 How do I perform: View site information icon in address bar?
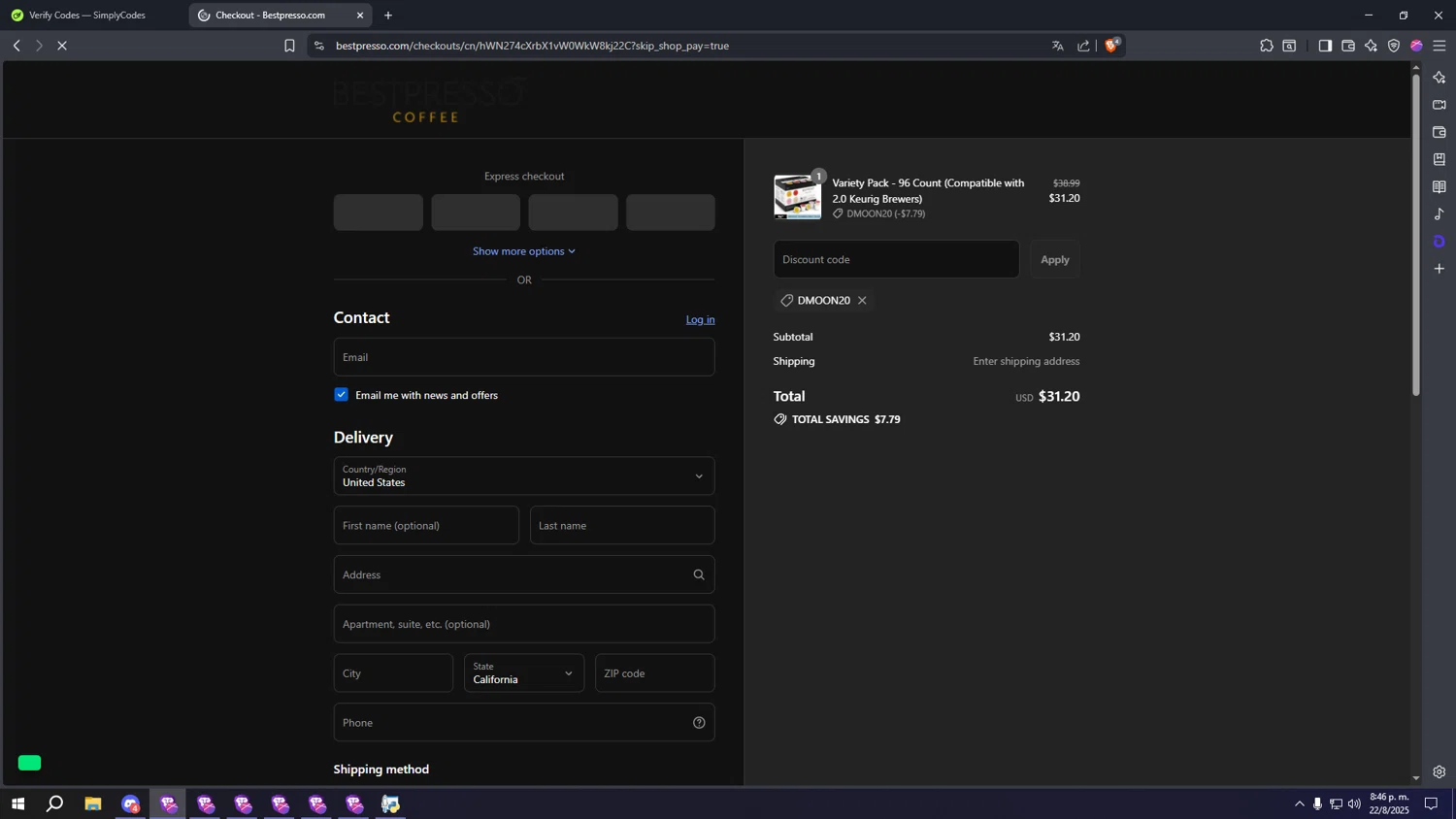click(x=319, y=46)
